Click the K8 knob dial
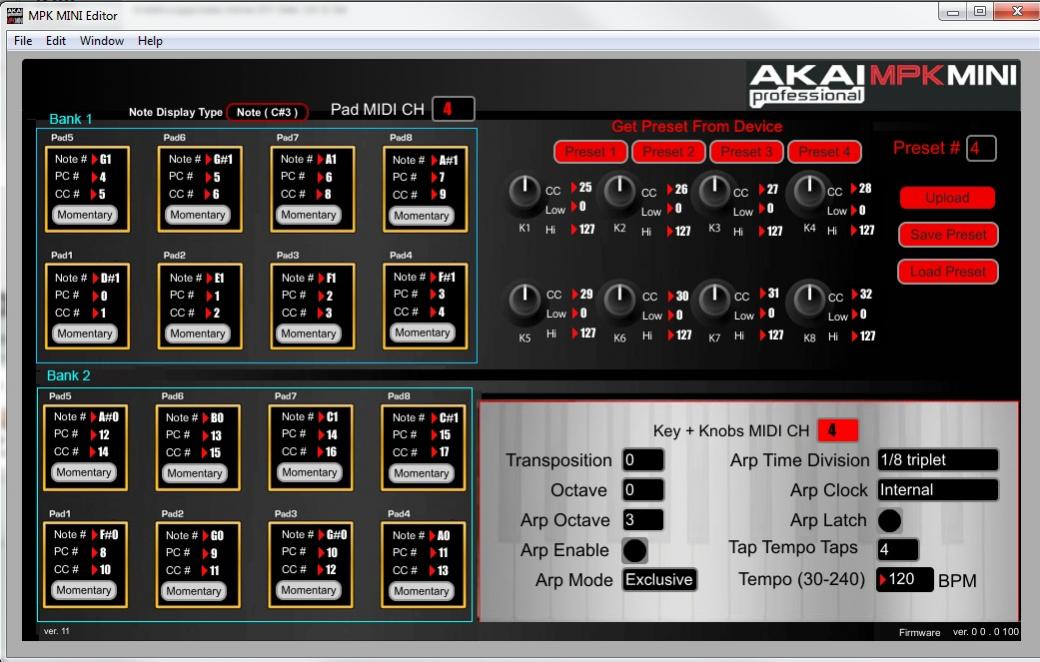Image resolution: width=1040 pixels, height=662 pixels. pyautogui.click(x=809, y=299)
